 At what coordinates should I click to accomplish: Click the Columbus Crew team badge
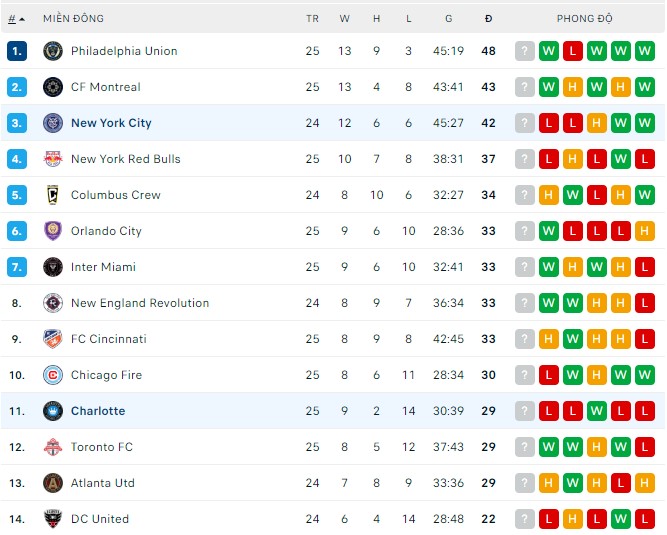(x=53, y=195)
